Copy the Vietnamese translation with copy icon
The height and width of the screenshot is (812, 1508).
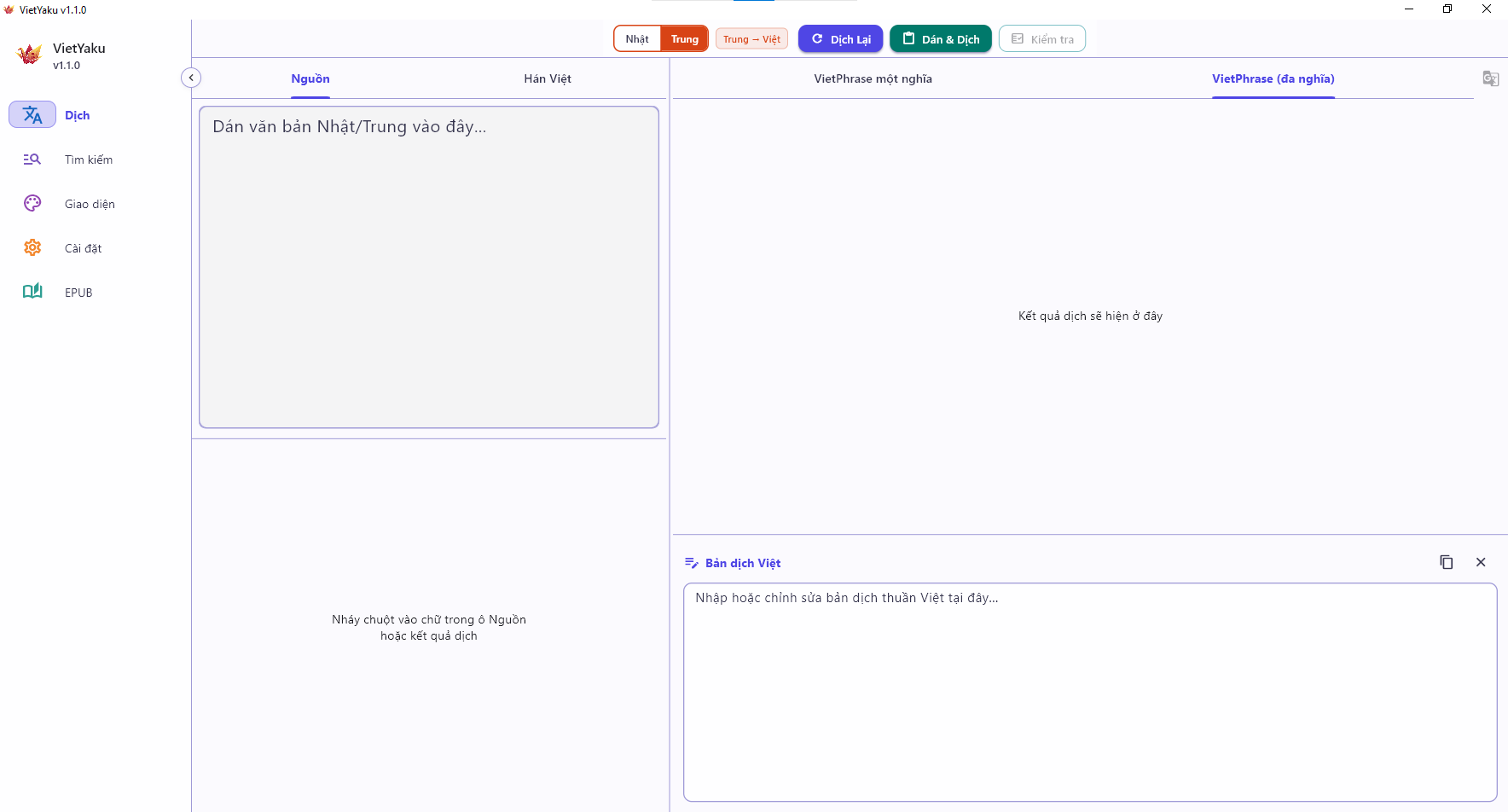coord(1447,562)
